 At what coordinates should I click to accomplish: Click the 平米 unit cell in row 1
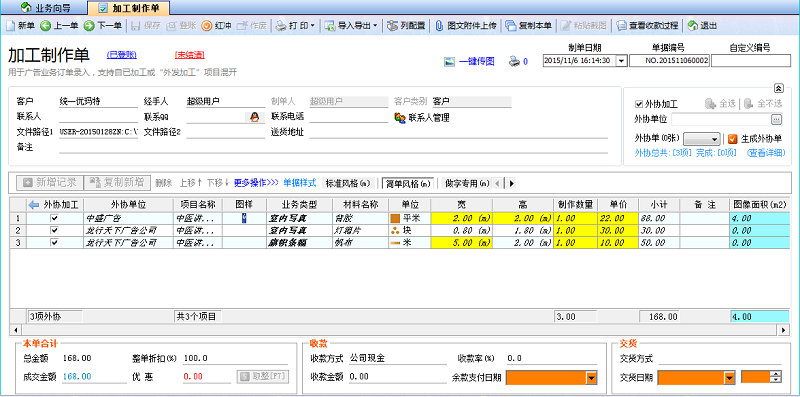click(x=410, y=218)
